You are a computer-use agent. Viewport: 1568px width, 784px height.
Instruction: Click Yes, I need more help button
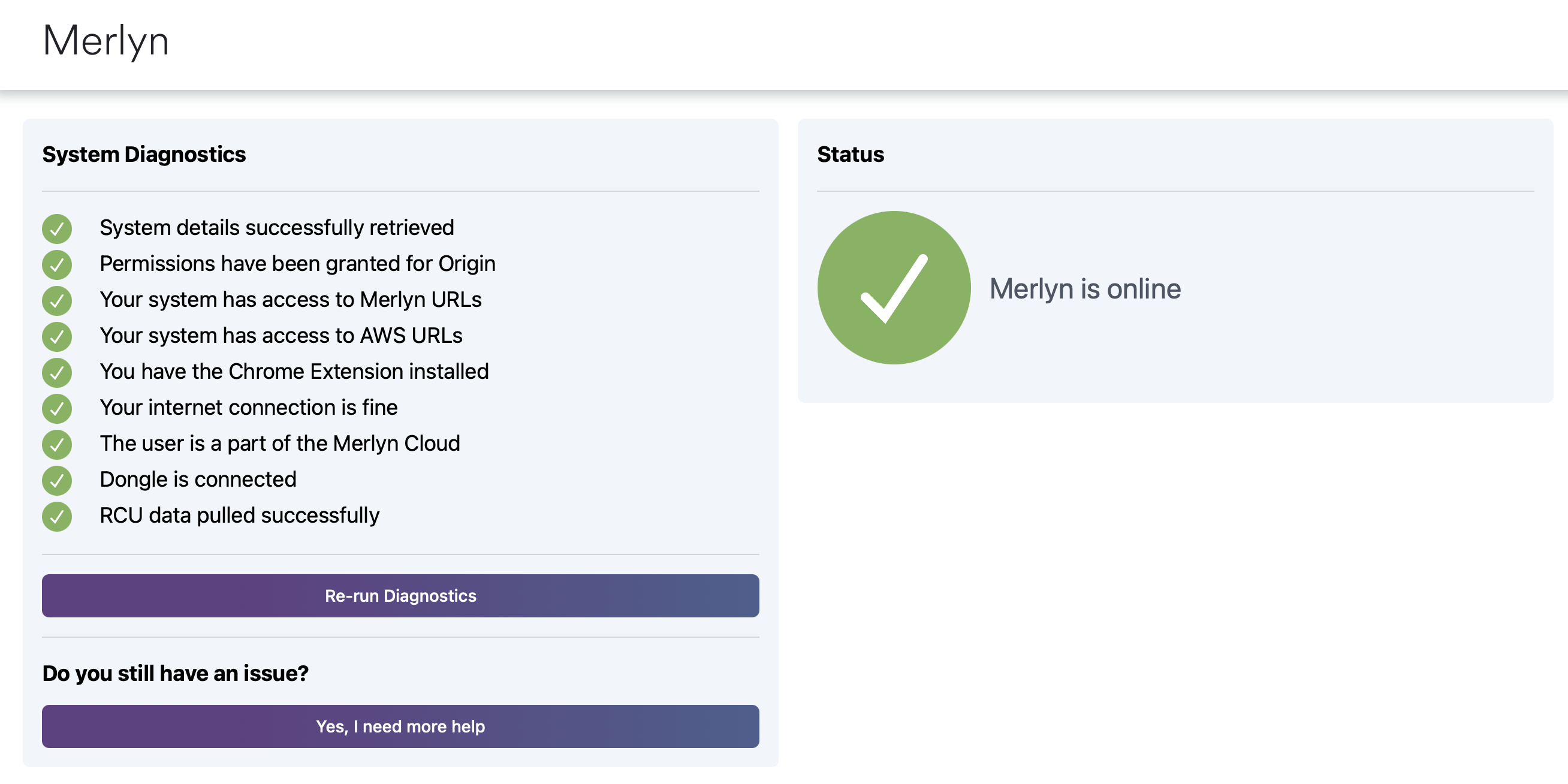point(400,726)
